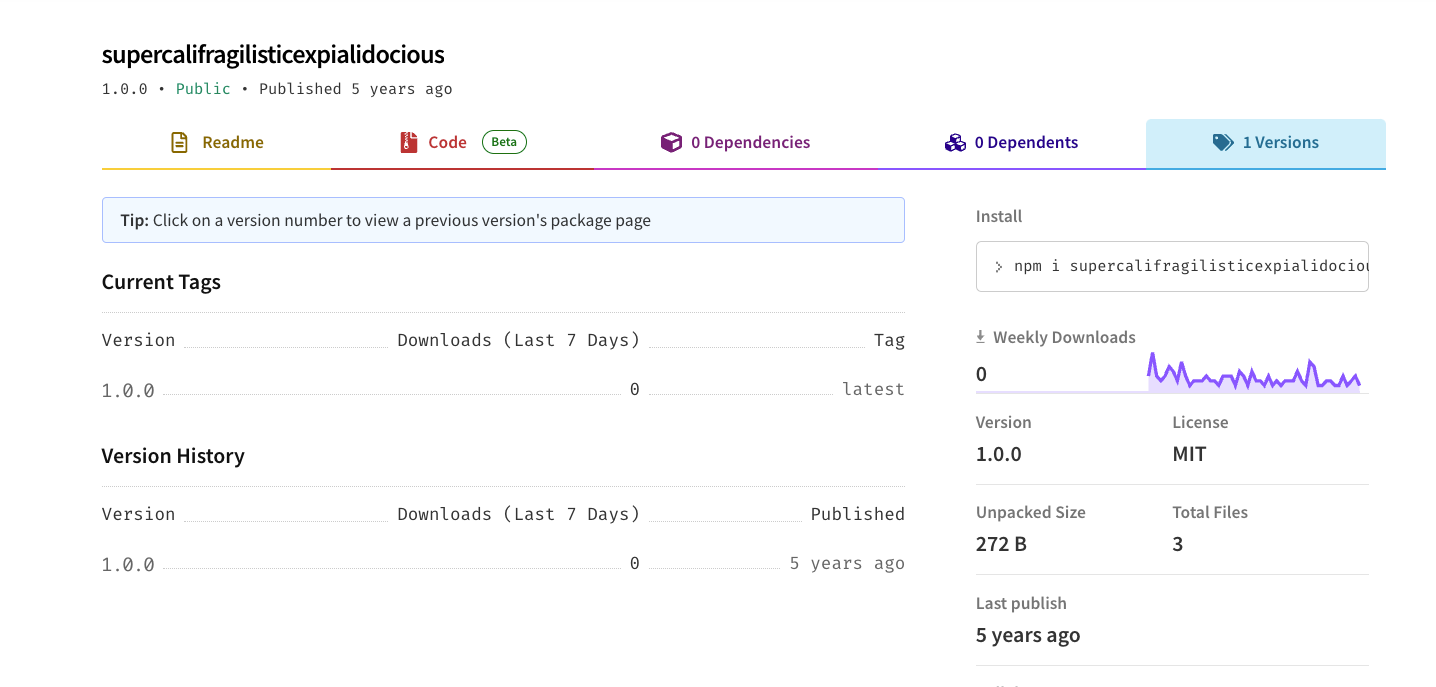The image size is (1436, 687).
Task: Open version 1.0.0 under Version History
Action: (x=128, y=564)
